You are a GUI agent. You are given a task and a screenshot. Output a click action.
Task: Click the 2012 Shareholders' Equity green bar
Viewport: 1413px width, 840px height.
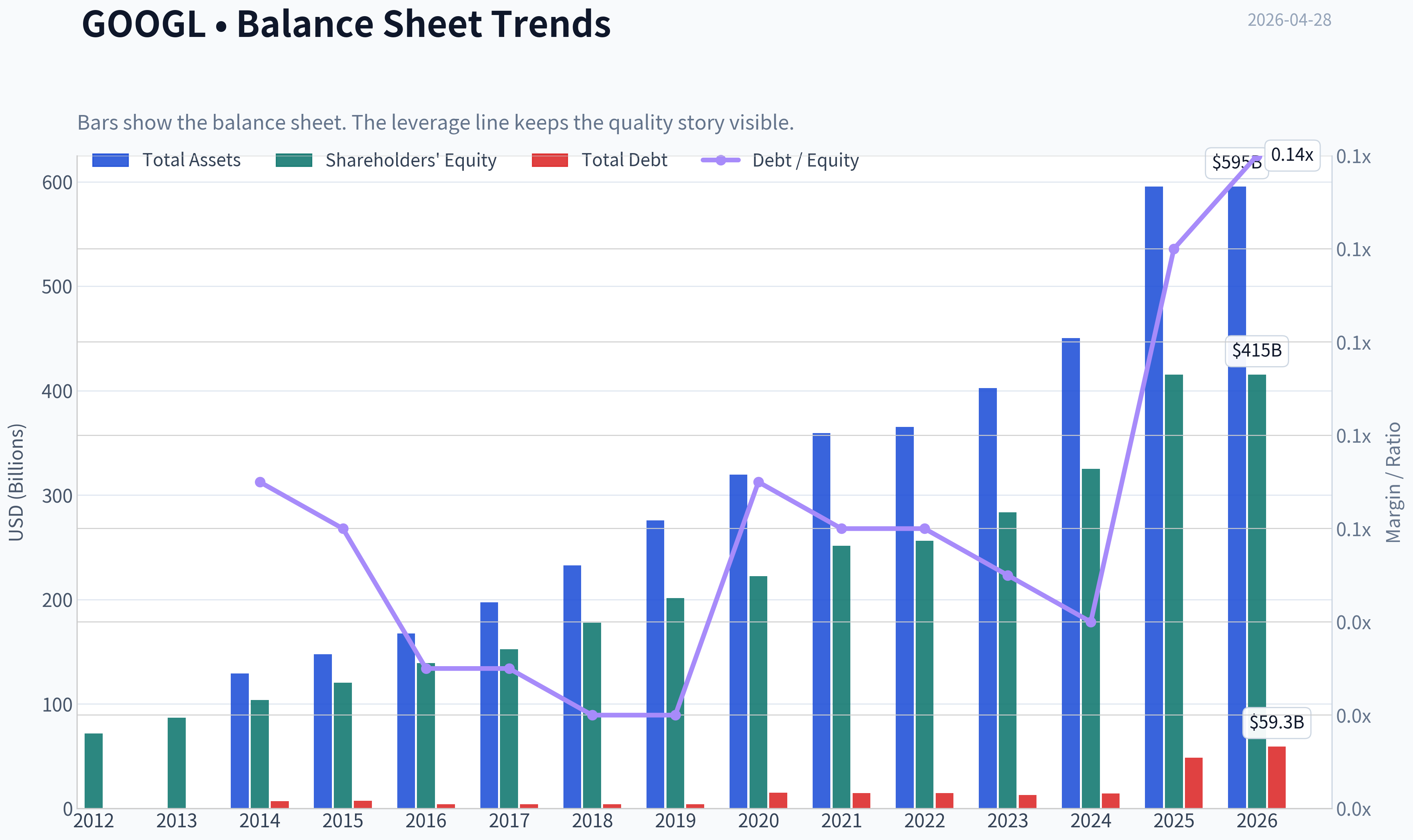point(93,771)
